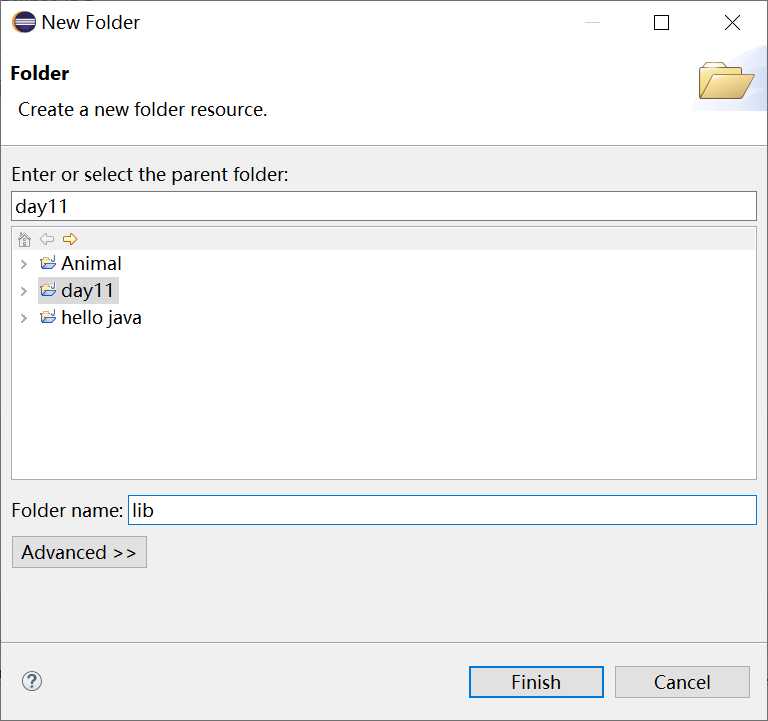
Task: Select the Animal project label in the tree
Action: click(x=91, y=264)
